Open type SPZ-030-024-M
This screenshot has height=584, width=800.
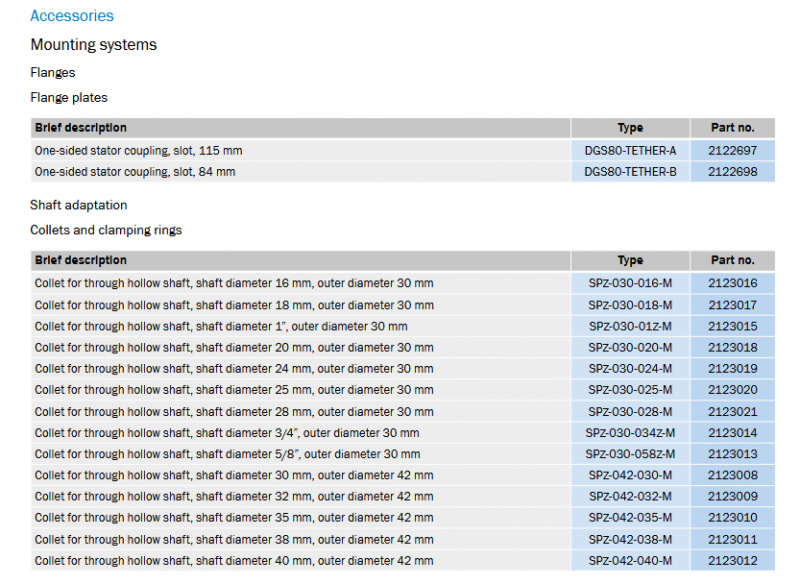click(x=630, y=369)
